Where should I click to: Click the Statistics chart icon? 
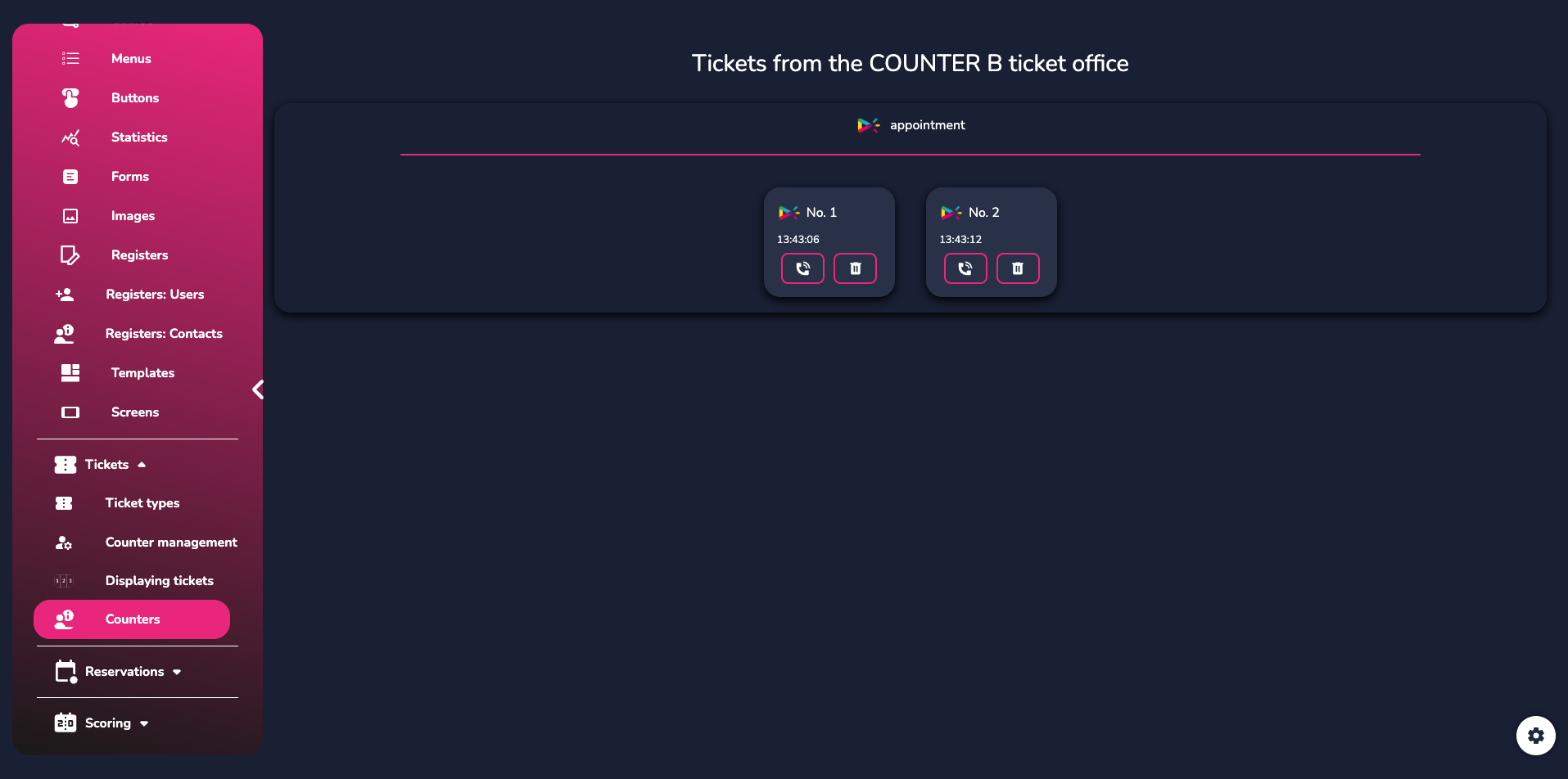point(70,137)
